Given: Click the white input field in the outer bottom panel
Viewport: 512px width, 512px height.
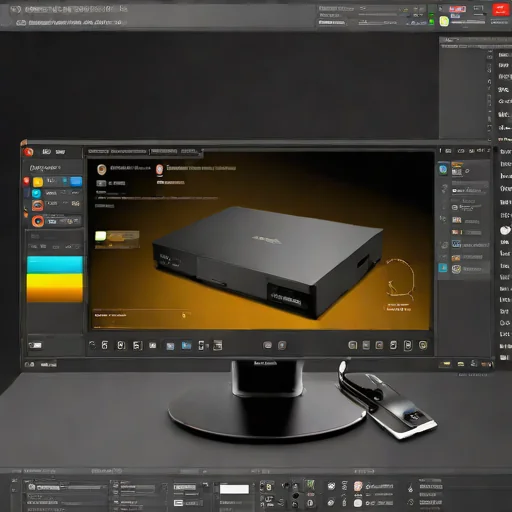Looking at the screenshot, I should pos(234,489).
